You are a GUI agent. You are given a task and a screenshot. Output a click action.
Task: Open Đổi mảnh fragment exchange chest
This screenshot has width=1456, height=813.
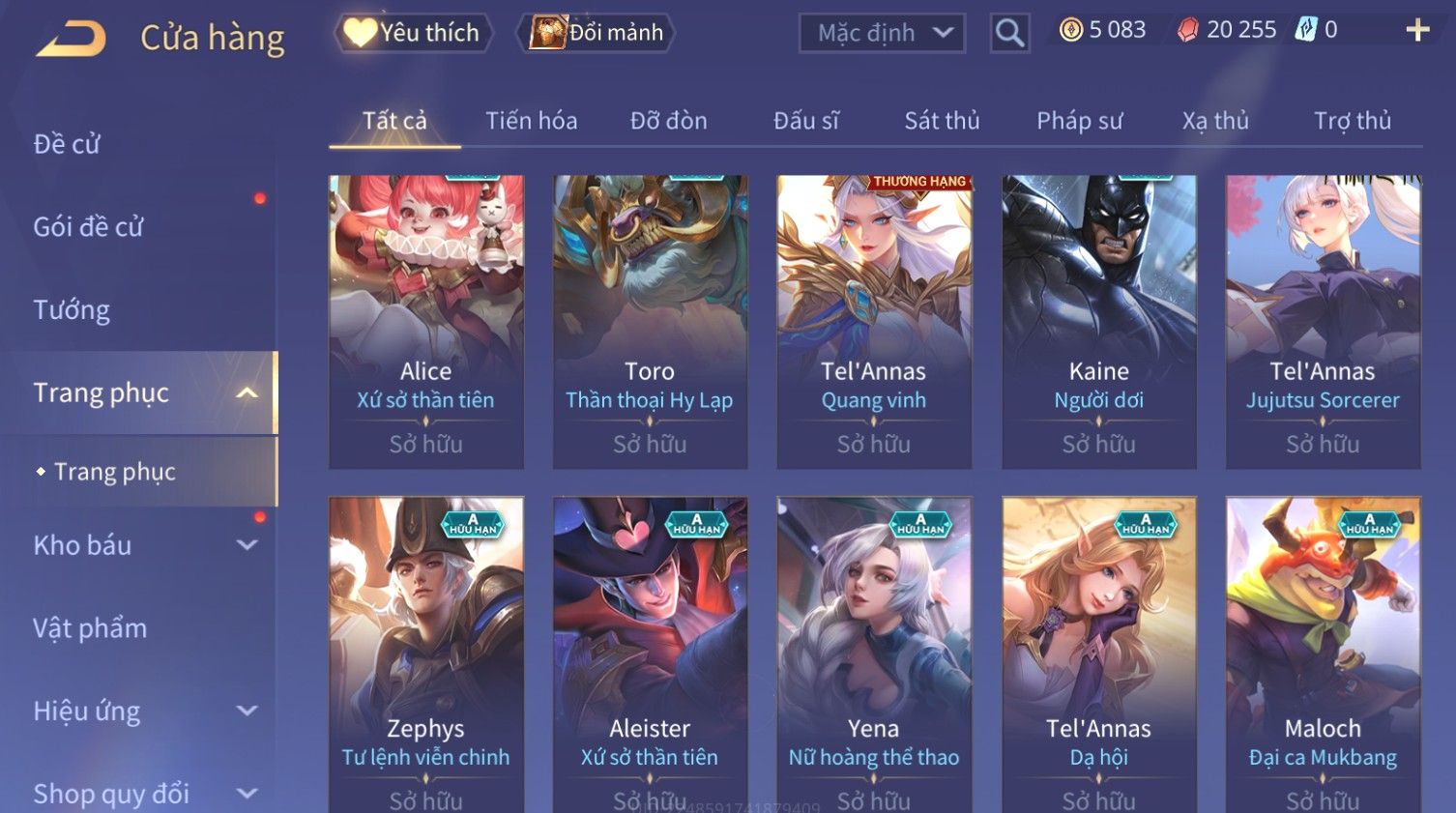click(x=547, y=33)
